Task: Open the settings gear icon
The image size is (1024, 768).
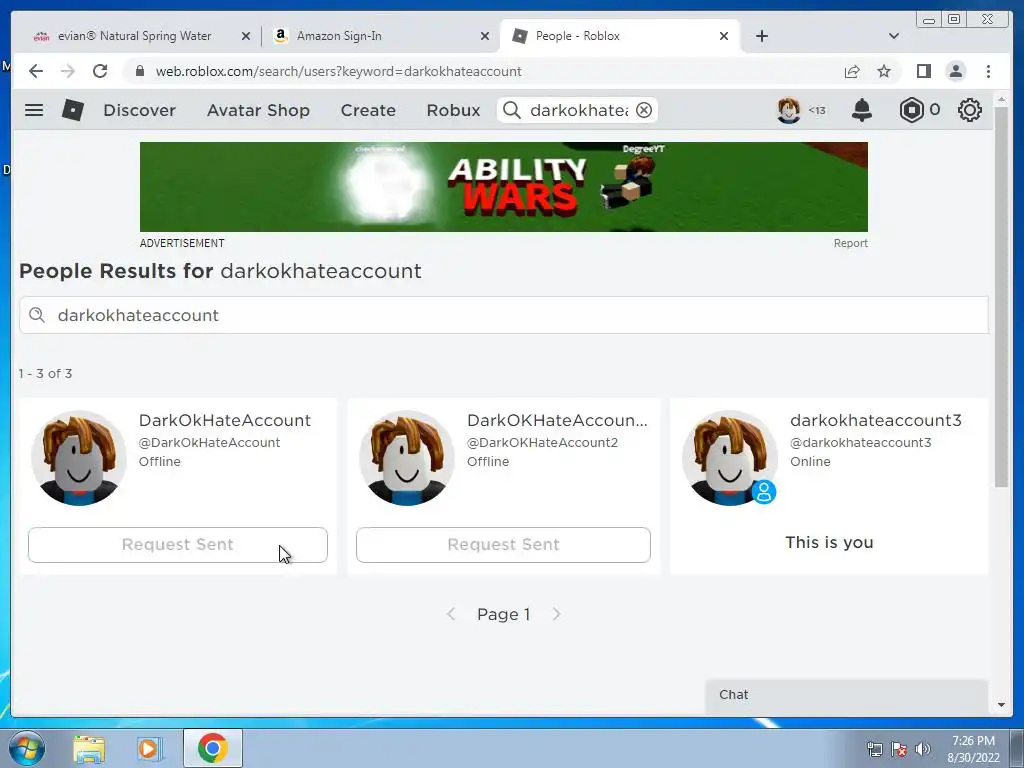Action: (970, 110)
